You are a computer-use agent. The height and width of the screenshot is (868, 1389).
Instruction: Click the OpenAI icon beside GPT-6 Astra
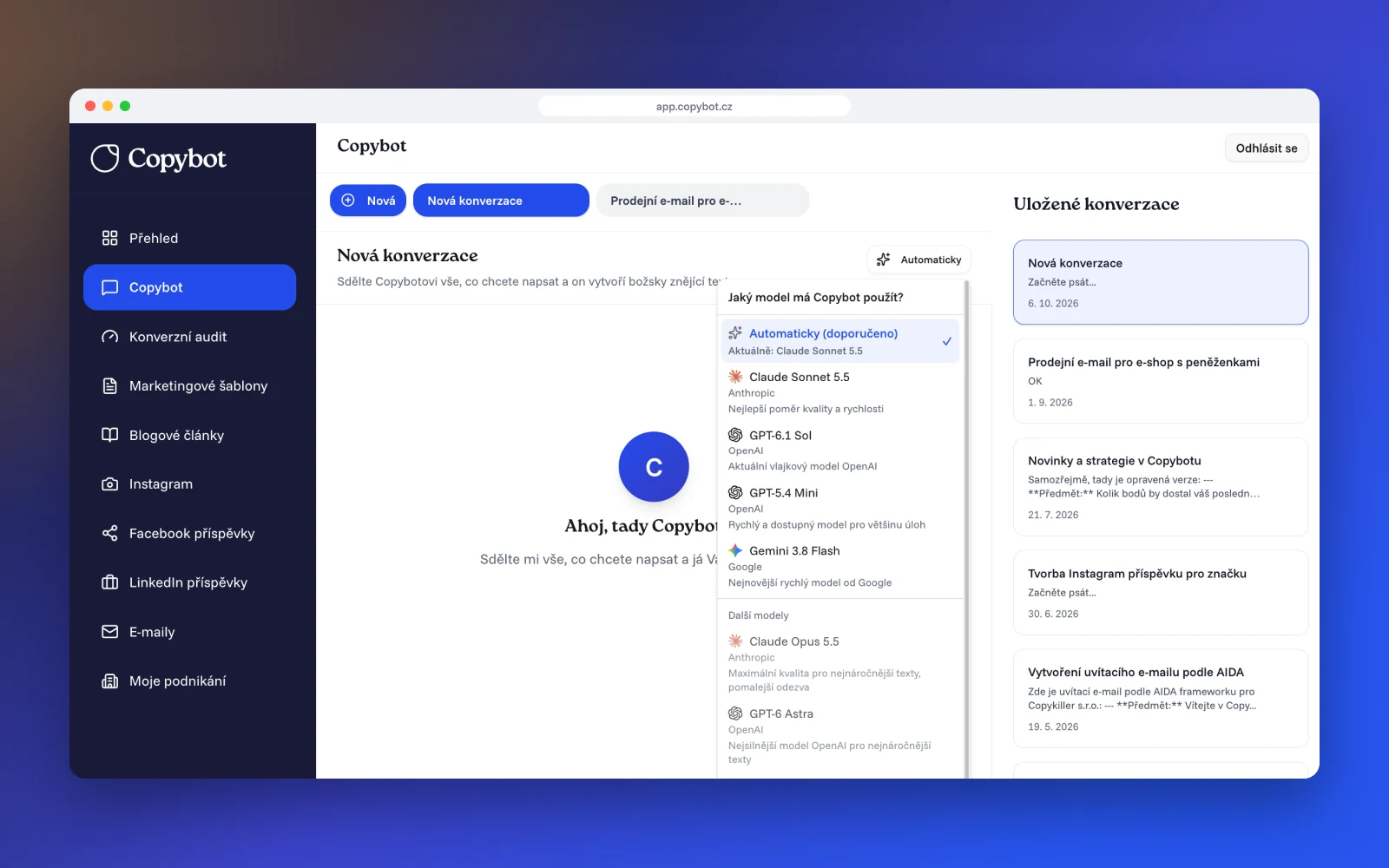(x=735, y=713)
